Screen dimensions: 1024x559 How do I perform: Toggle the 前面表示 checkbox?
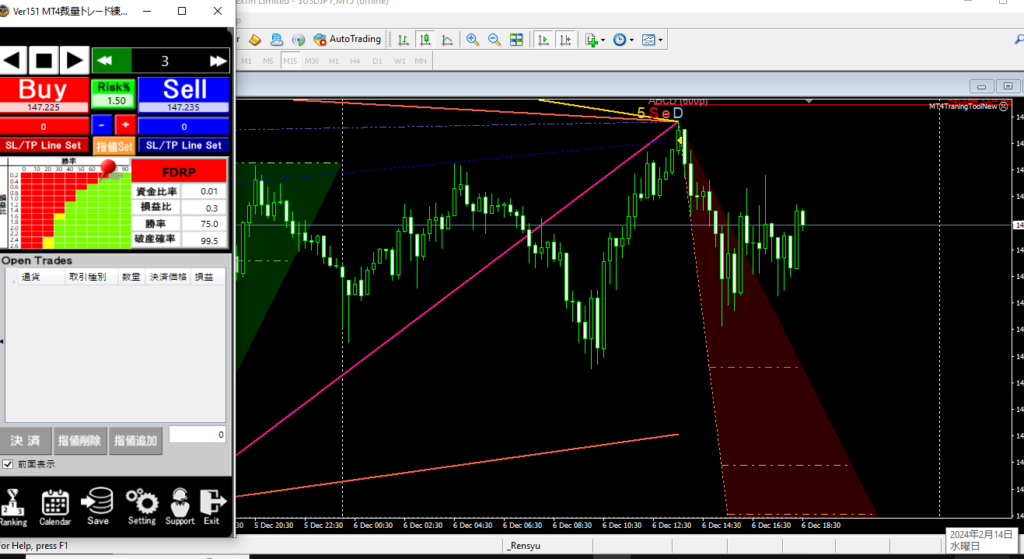(8, 464)
